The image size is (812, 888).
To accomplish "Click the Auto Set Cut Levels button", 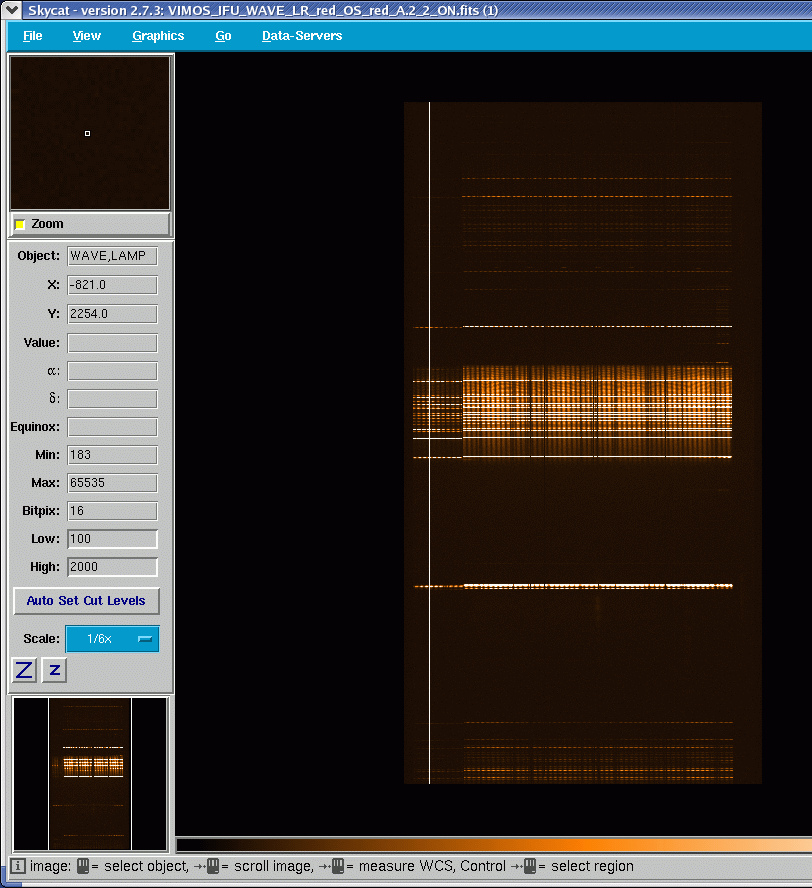I will pos(86,601).
